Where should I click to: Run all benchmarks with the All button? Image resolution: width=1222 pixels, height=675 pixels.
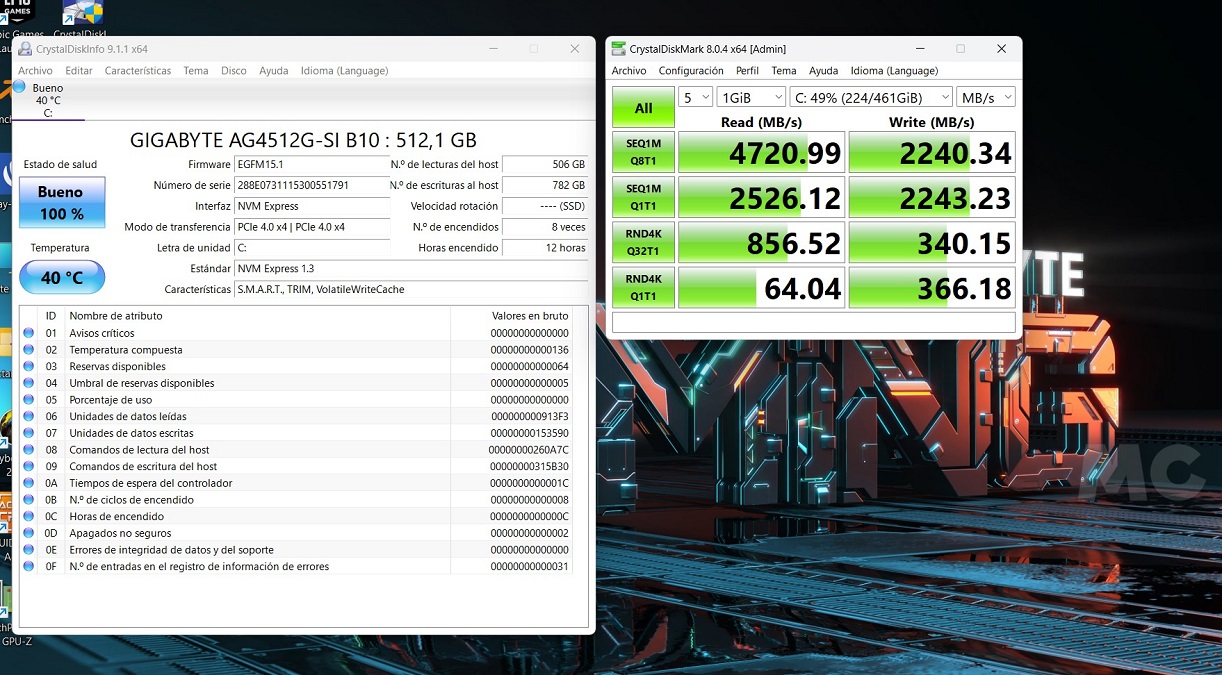643,108
